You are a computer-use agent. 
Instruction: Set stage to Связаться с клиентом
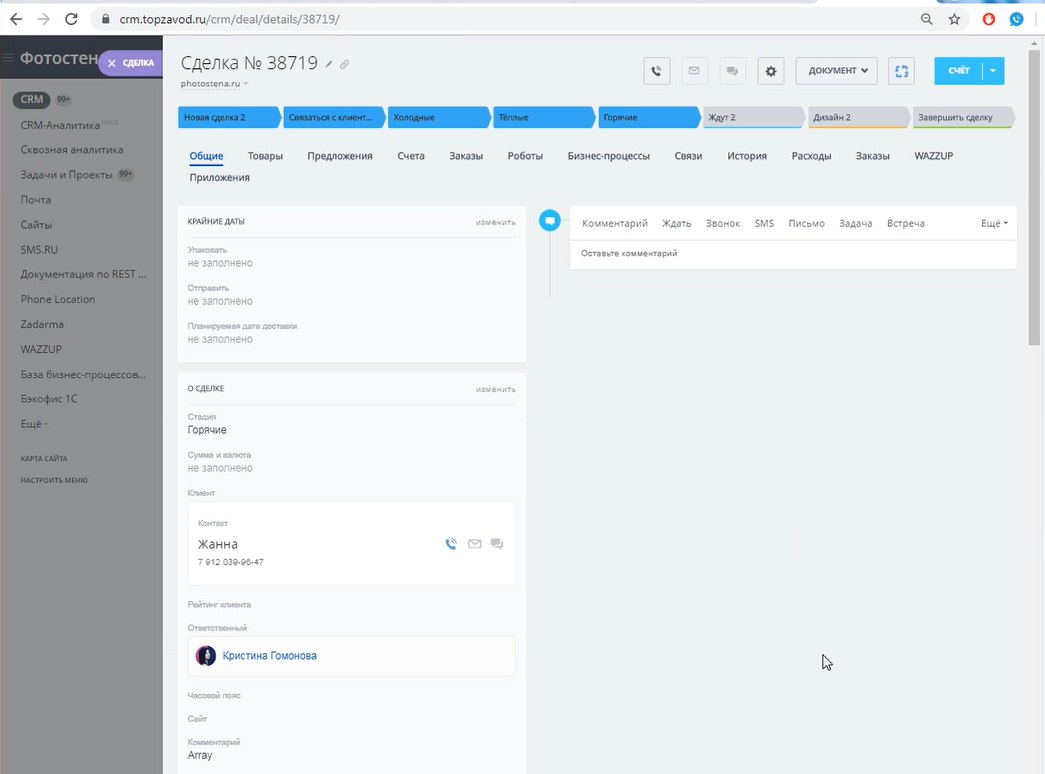click(x=334, y=117)
